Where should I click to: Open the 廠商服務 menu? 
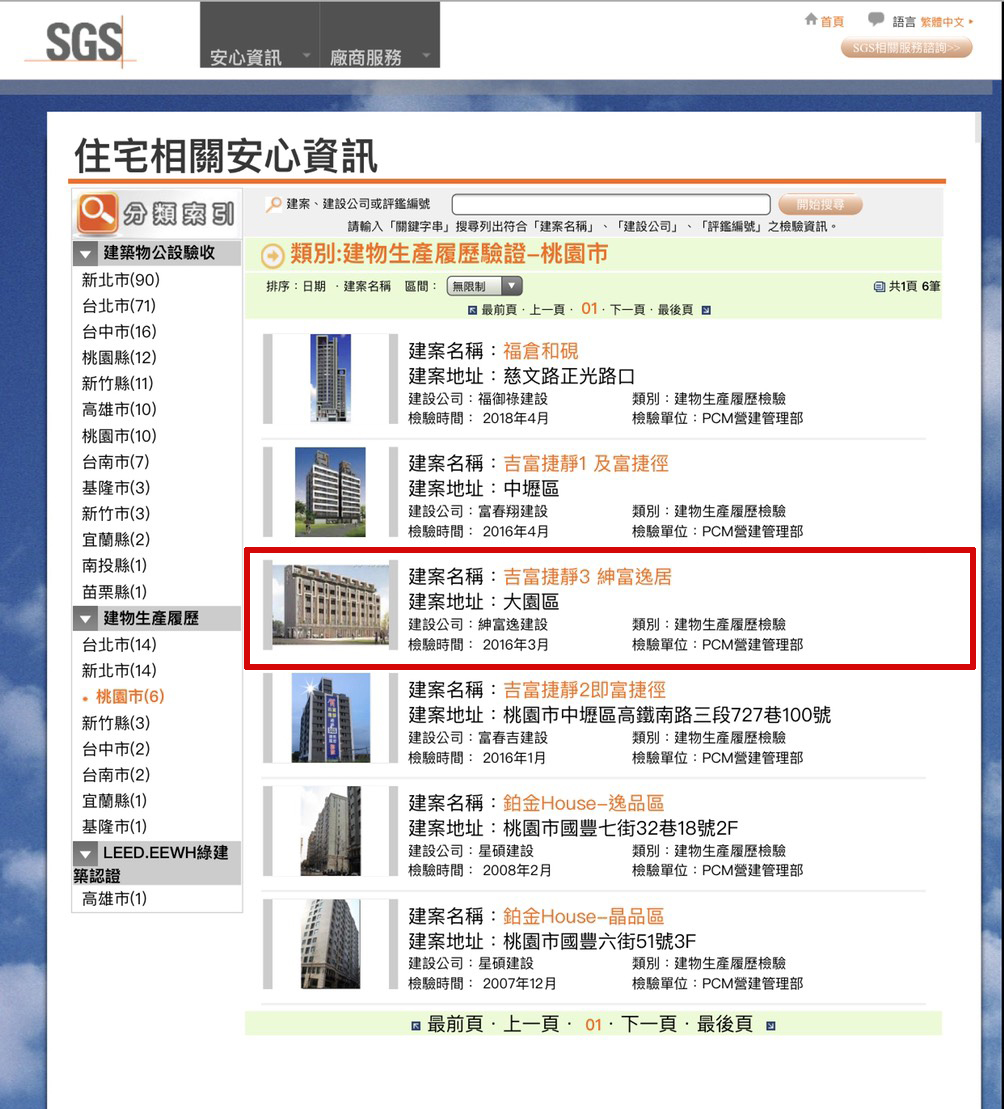[380, 35]
